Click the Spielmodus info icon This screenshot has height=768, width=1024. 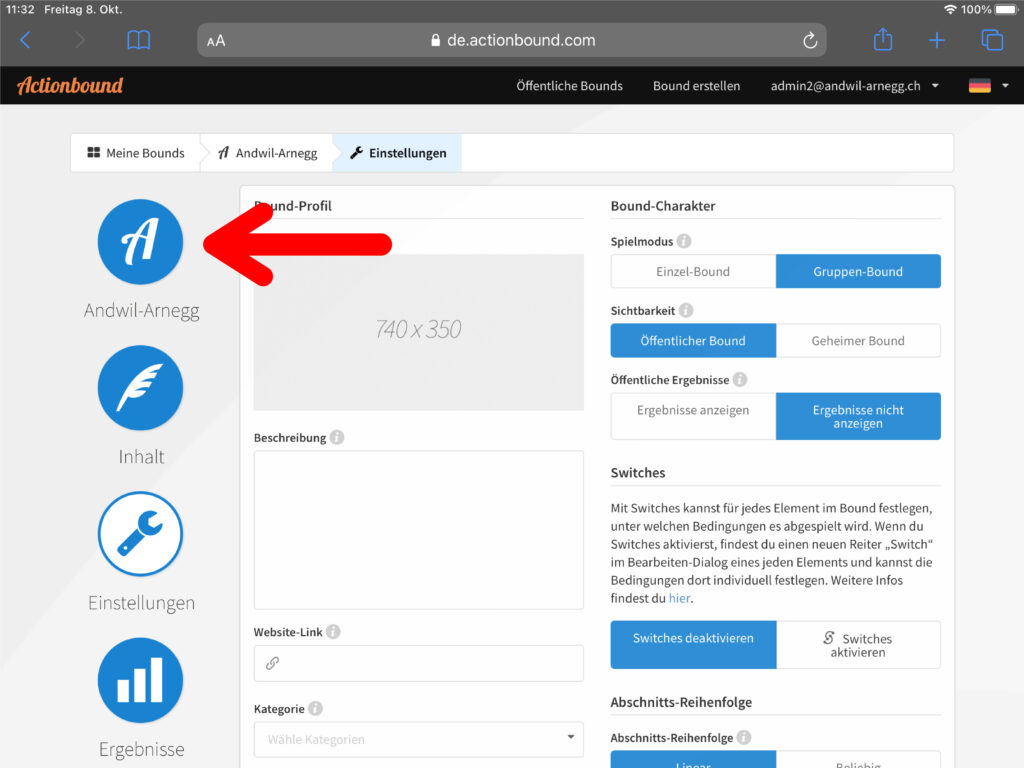coord(684,242)
